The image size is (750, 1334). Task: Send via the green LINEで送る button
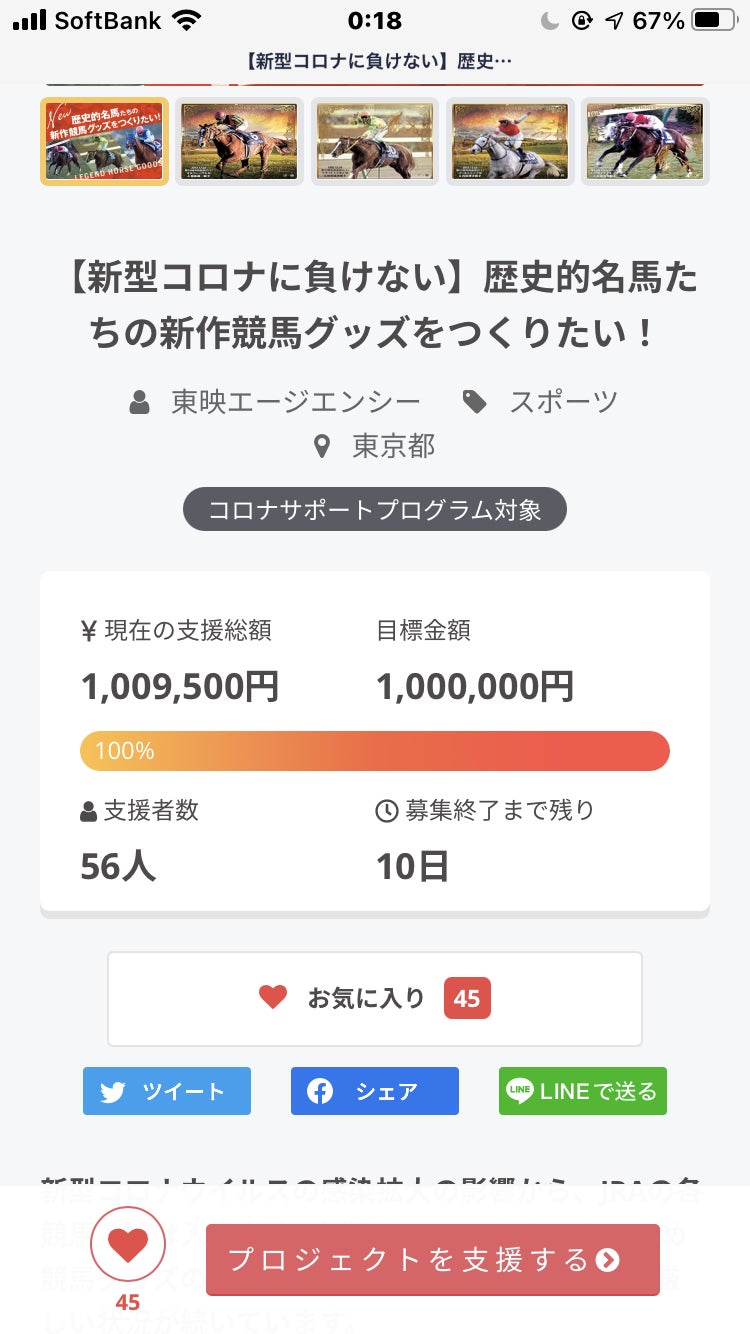click(x=583, y=1091)
